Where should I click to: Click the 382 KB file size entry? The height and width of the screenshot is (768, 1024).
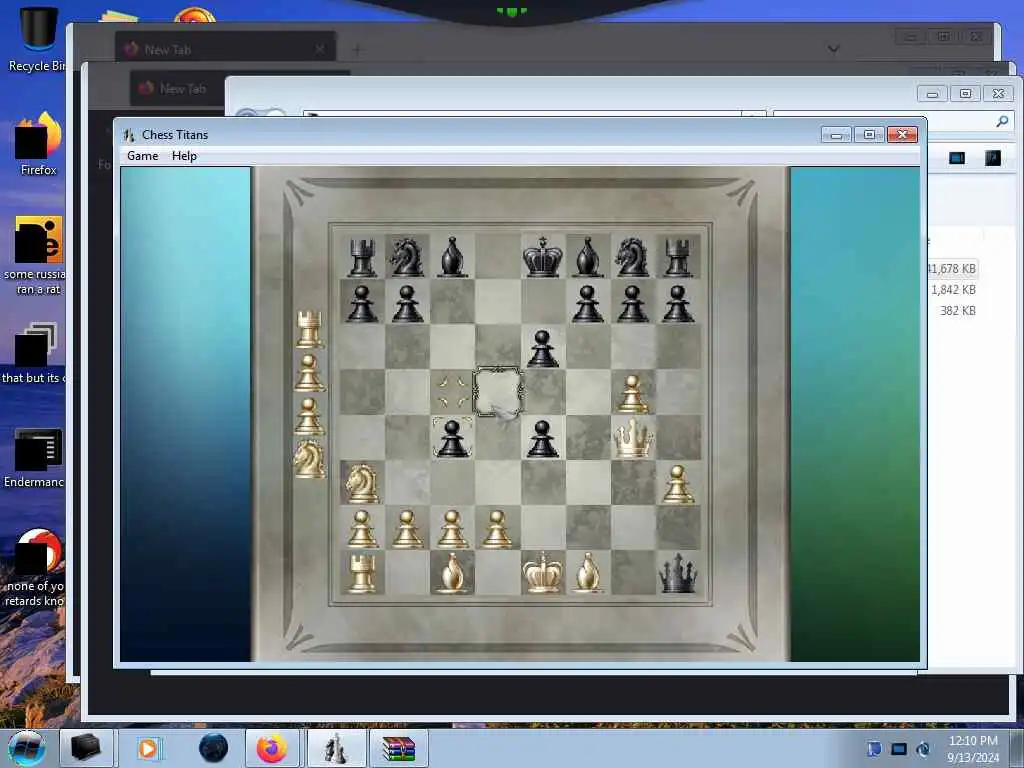tap(957, 311)
